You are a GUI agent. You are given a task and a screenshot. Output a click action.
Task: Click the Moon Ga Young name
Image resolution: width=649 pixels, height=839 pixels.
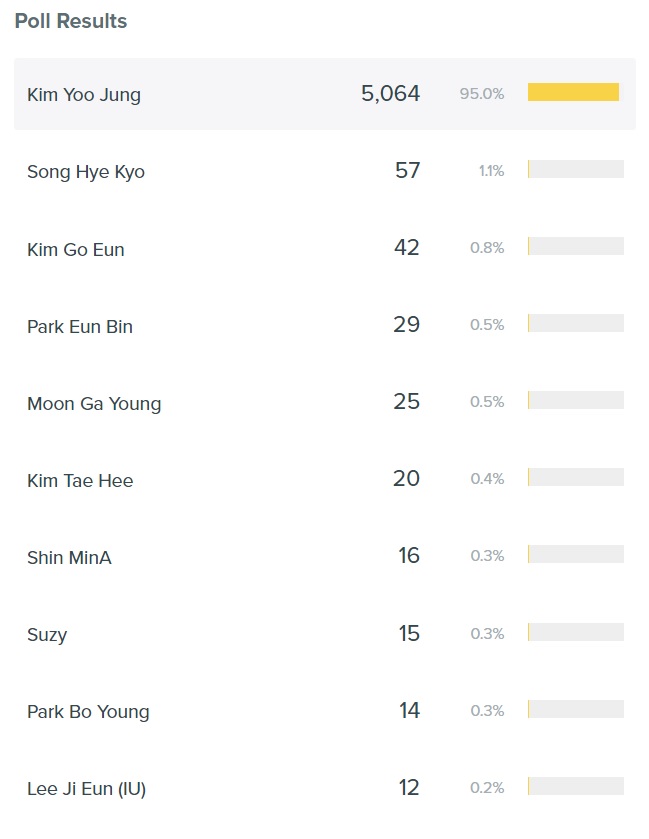pos(94,404)
